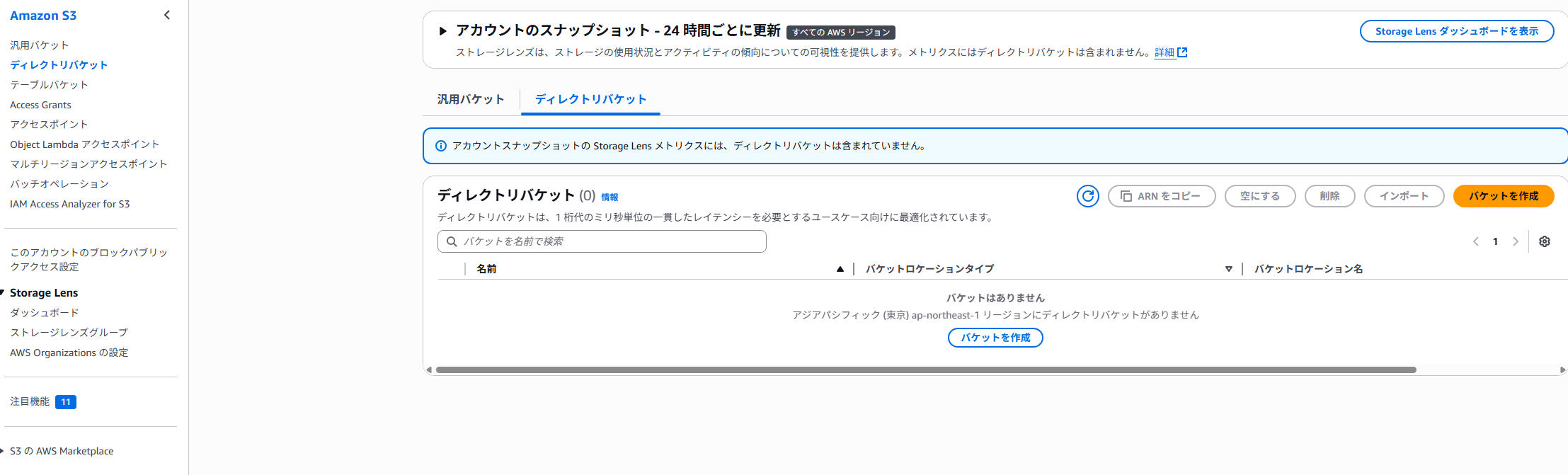Click the Amazon S3 title link

coord(43,16)
